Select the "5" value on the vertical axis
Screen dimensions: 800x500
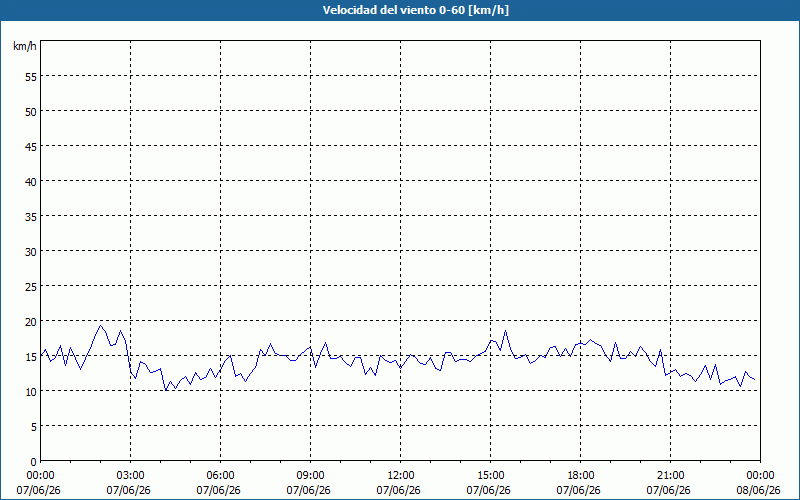tap(34, 427)
